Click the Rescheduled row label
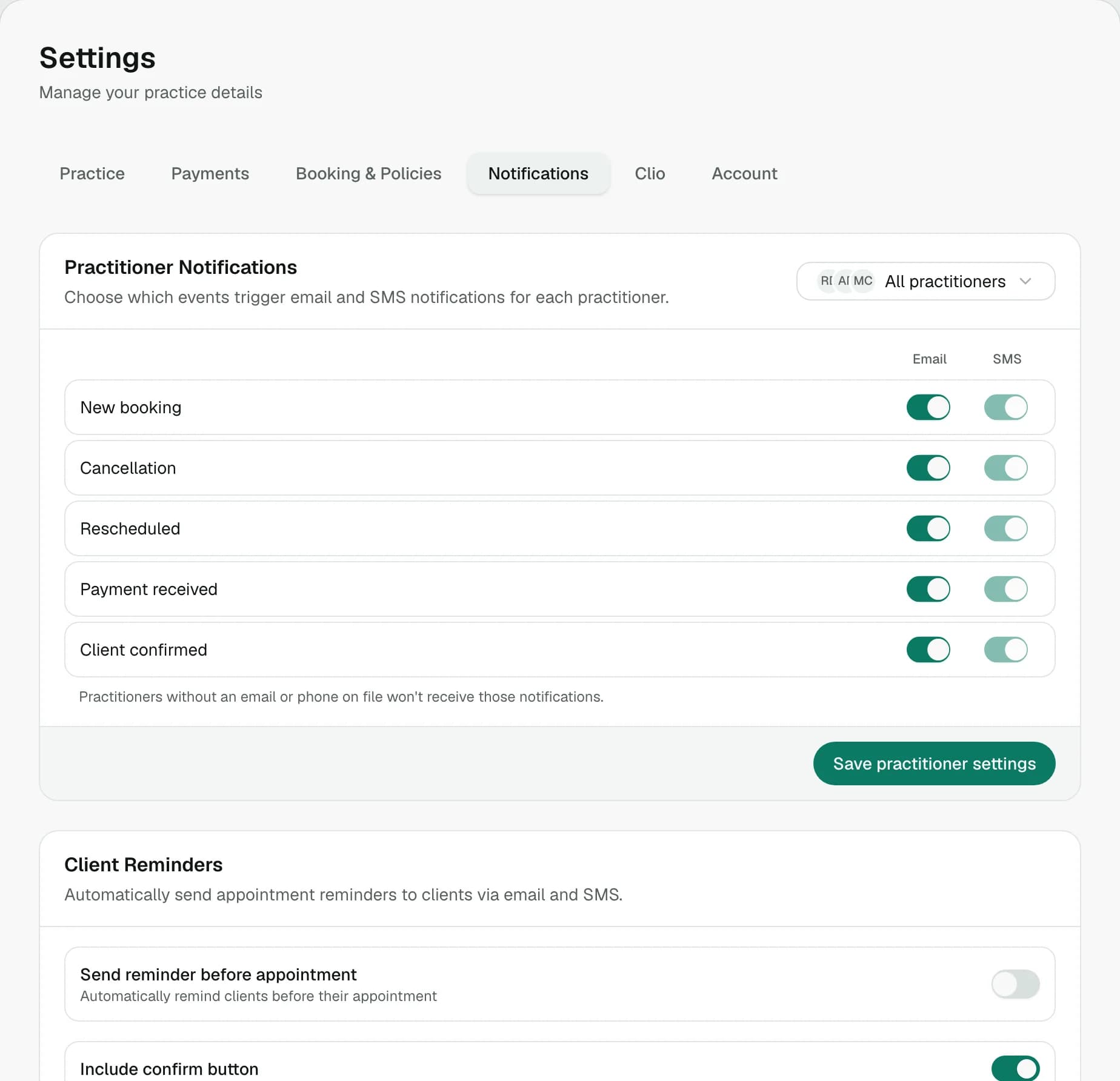Image resolution: width=1120 pixels, height=1081 pixels. click(x=130, y=528)
